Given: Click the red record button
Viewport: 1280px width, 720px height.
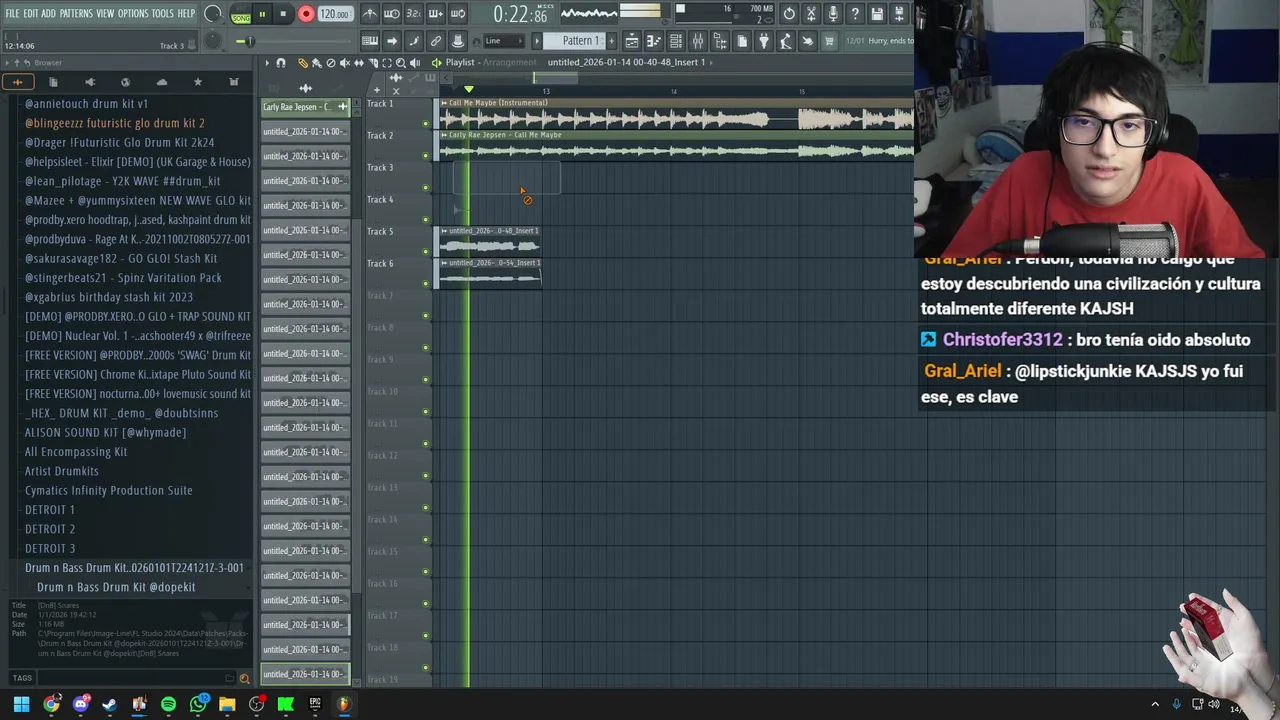Looking at the screenshot, I should [x=306, y=14].
